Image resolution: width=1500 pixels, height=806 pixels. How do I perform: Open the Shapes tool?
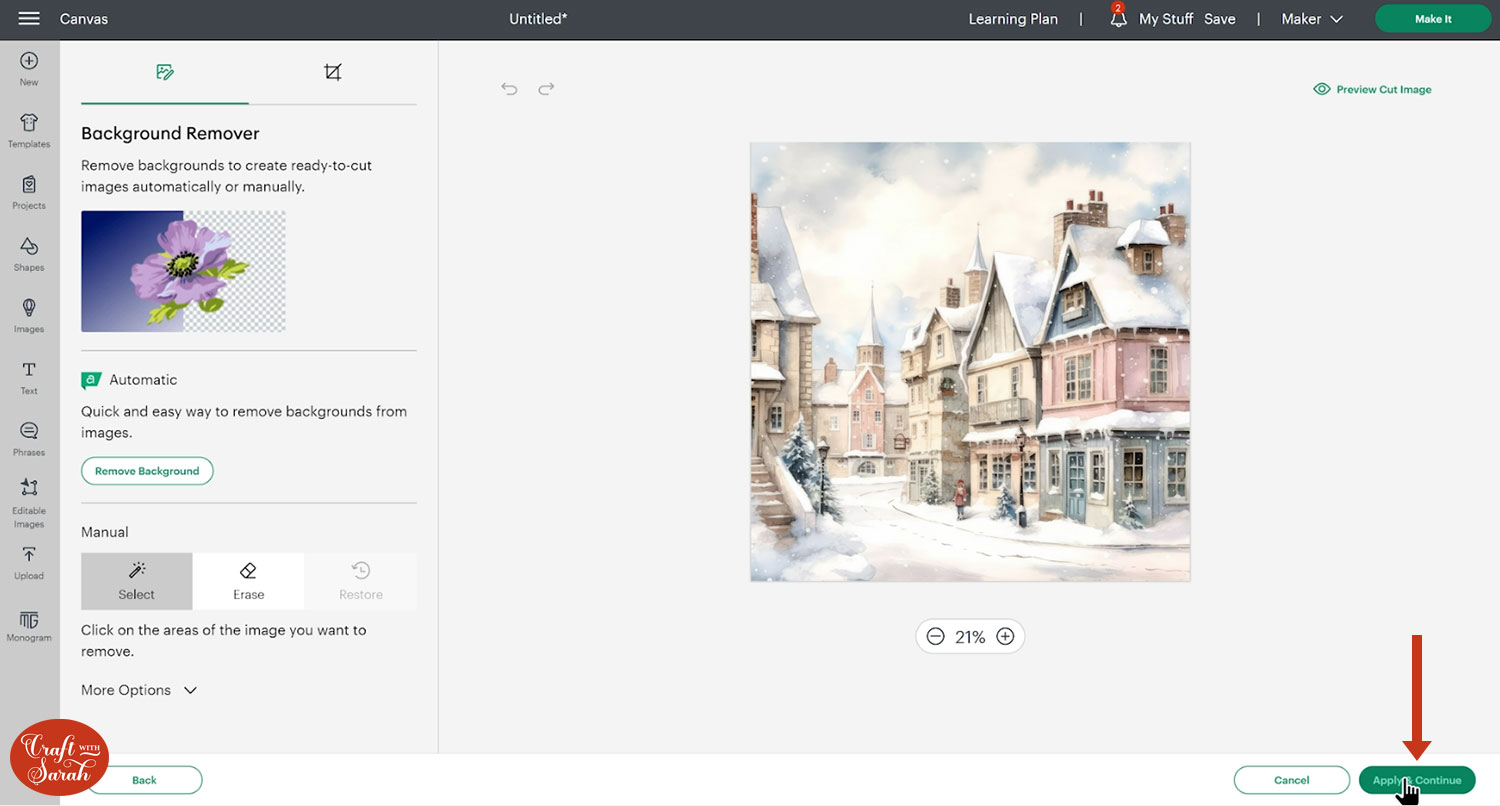(x=29, y=253)
